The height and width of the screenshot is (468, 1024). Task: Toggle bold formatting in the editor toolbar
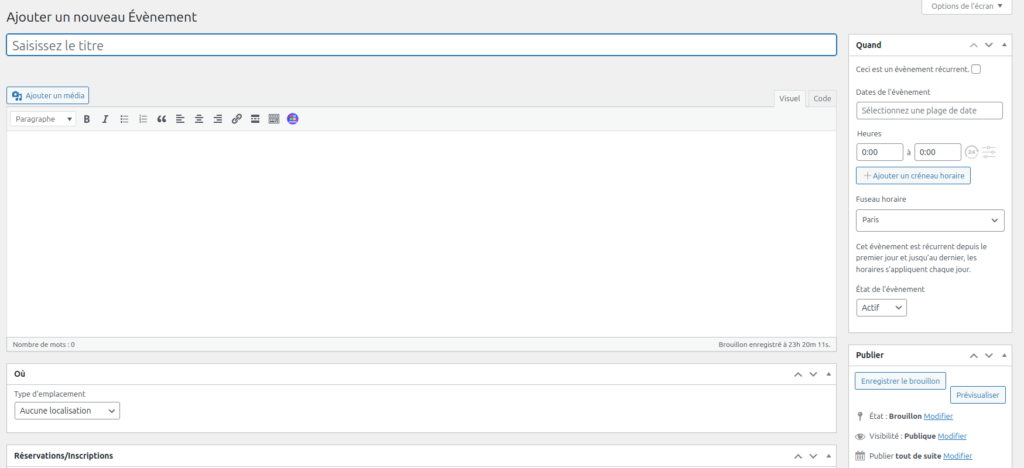pos(87,119)
